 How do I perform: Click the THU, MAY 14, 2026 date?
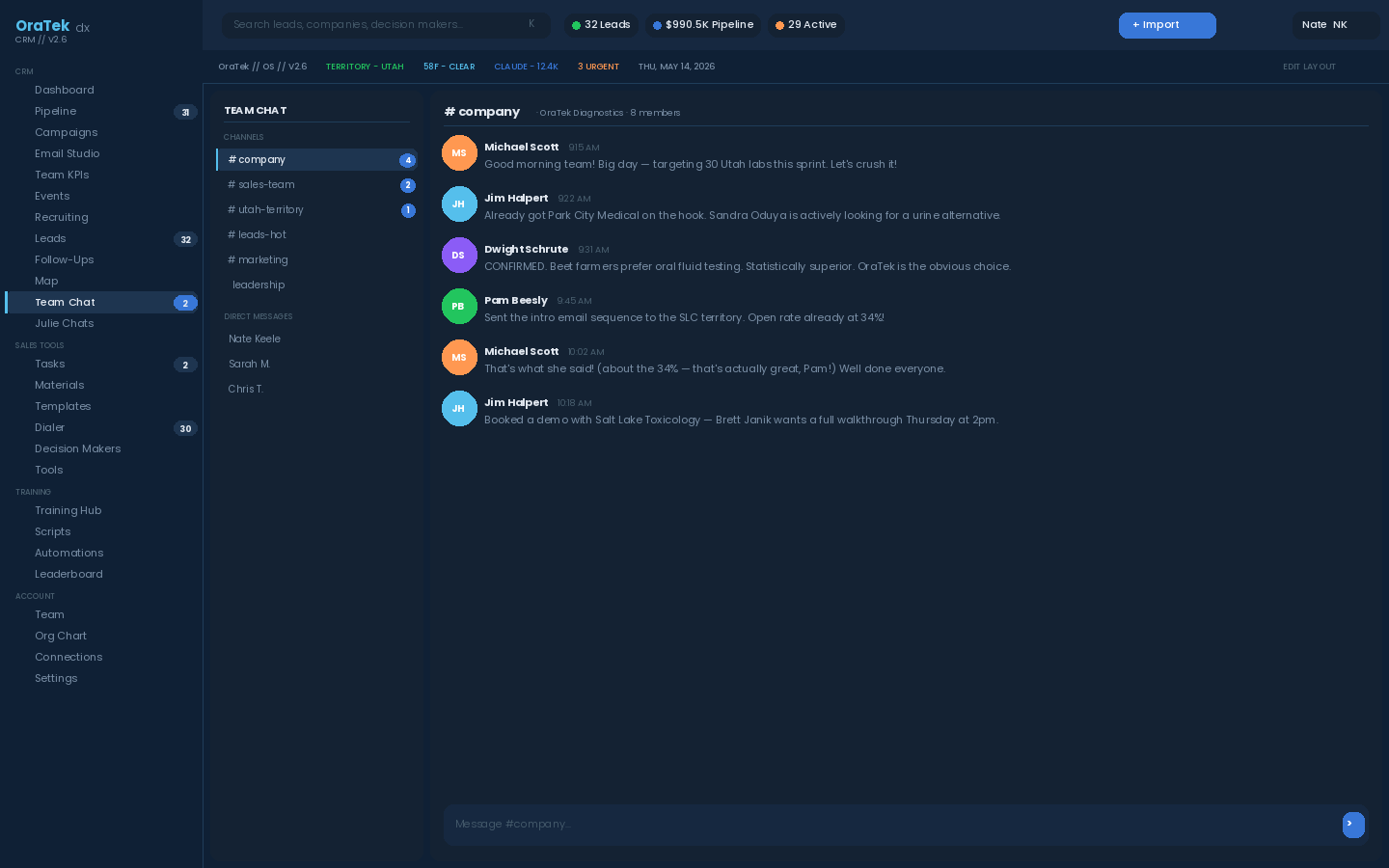click(x=676, y=68)
